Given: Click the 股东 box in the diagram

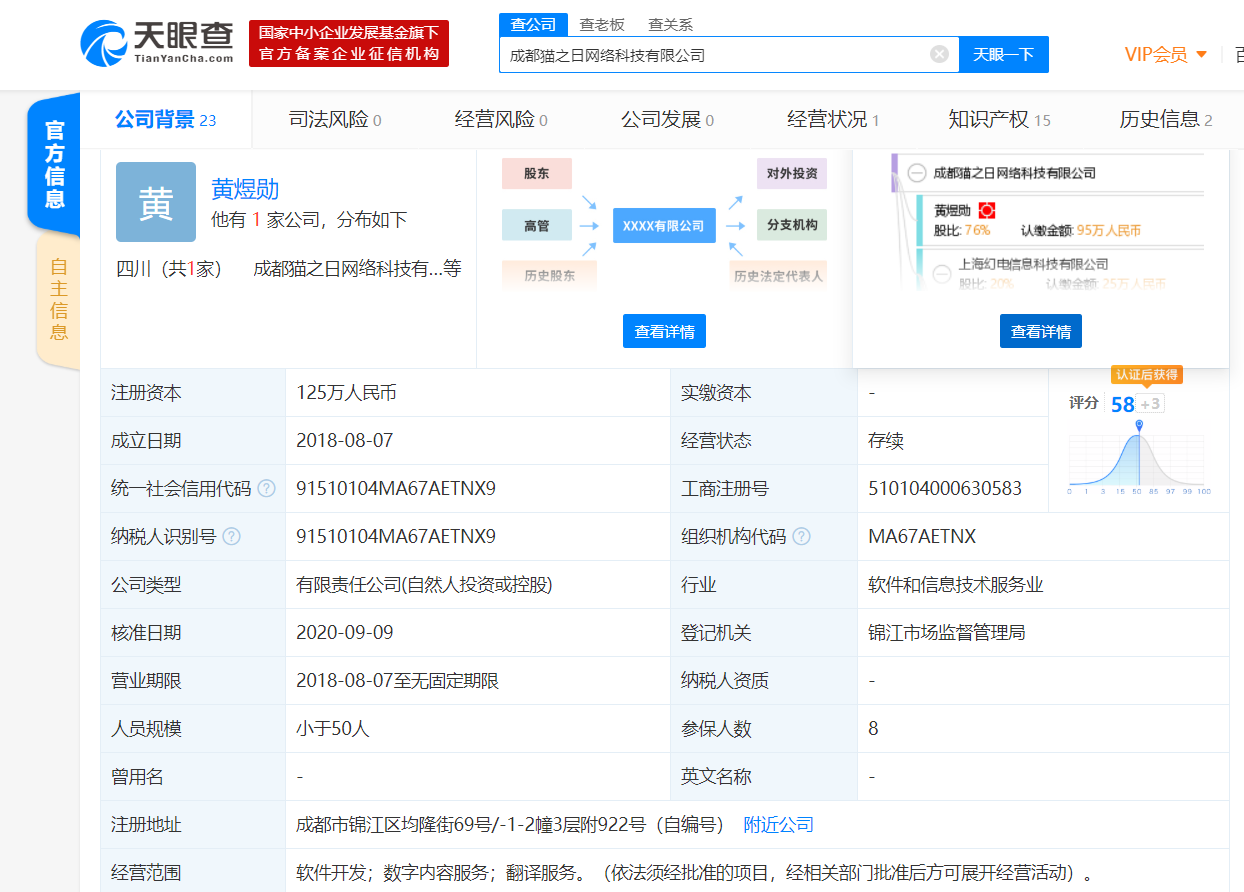Looking at the screenshot, I should (x=537, y=173).
